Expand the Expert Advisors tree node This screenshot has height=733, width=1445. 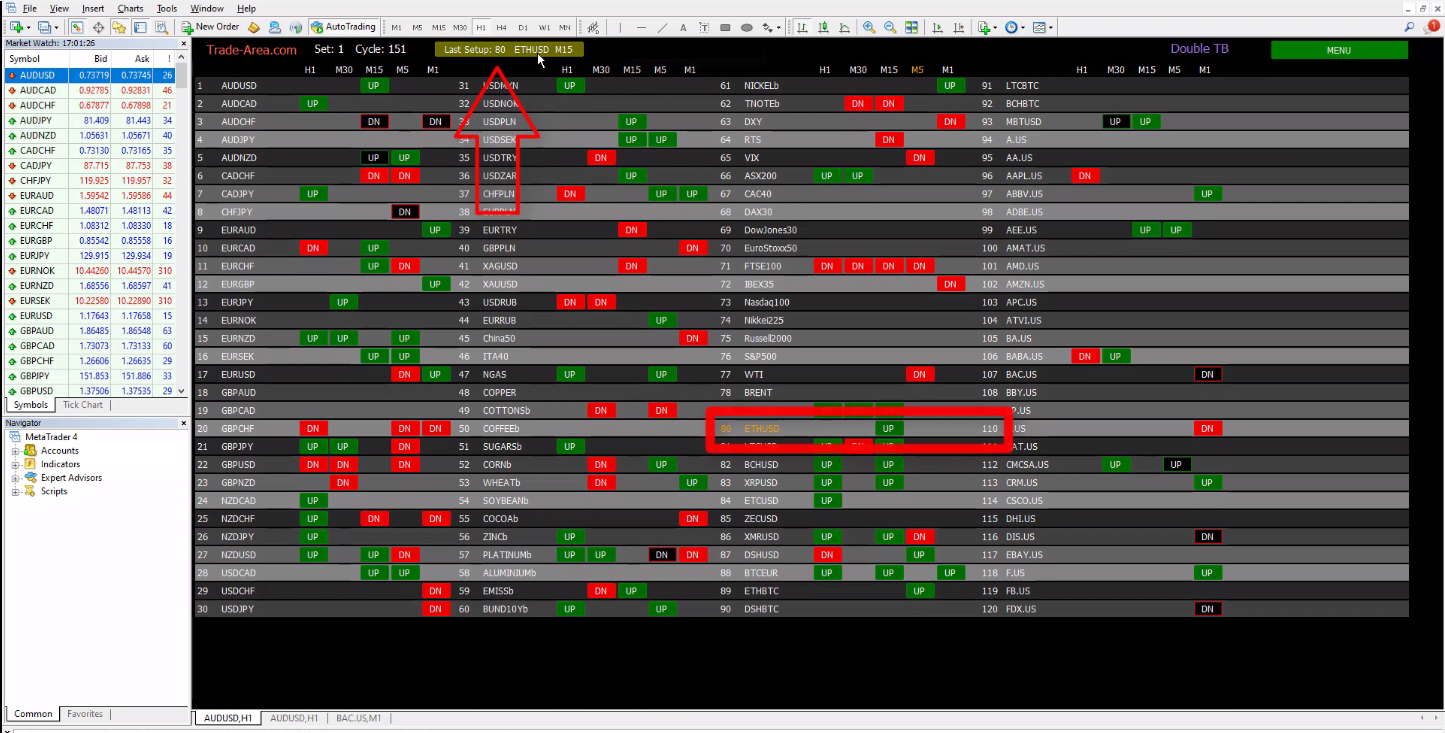(x=15, y=478)
